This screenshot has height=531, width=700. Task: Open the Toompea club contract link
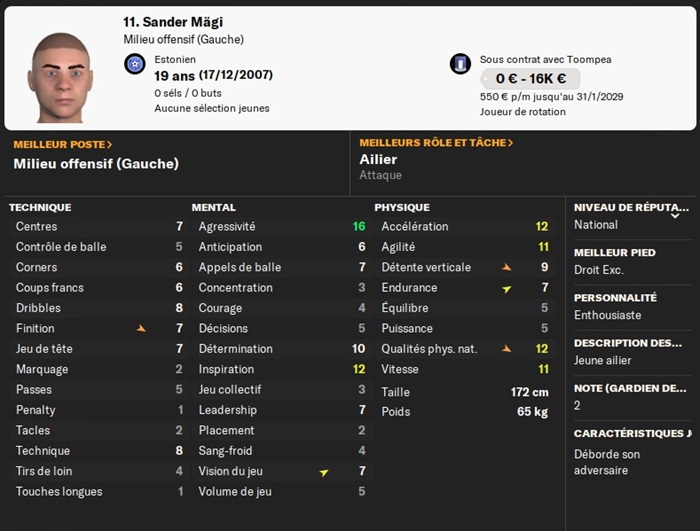(x=545, y=59)
